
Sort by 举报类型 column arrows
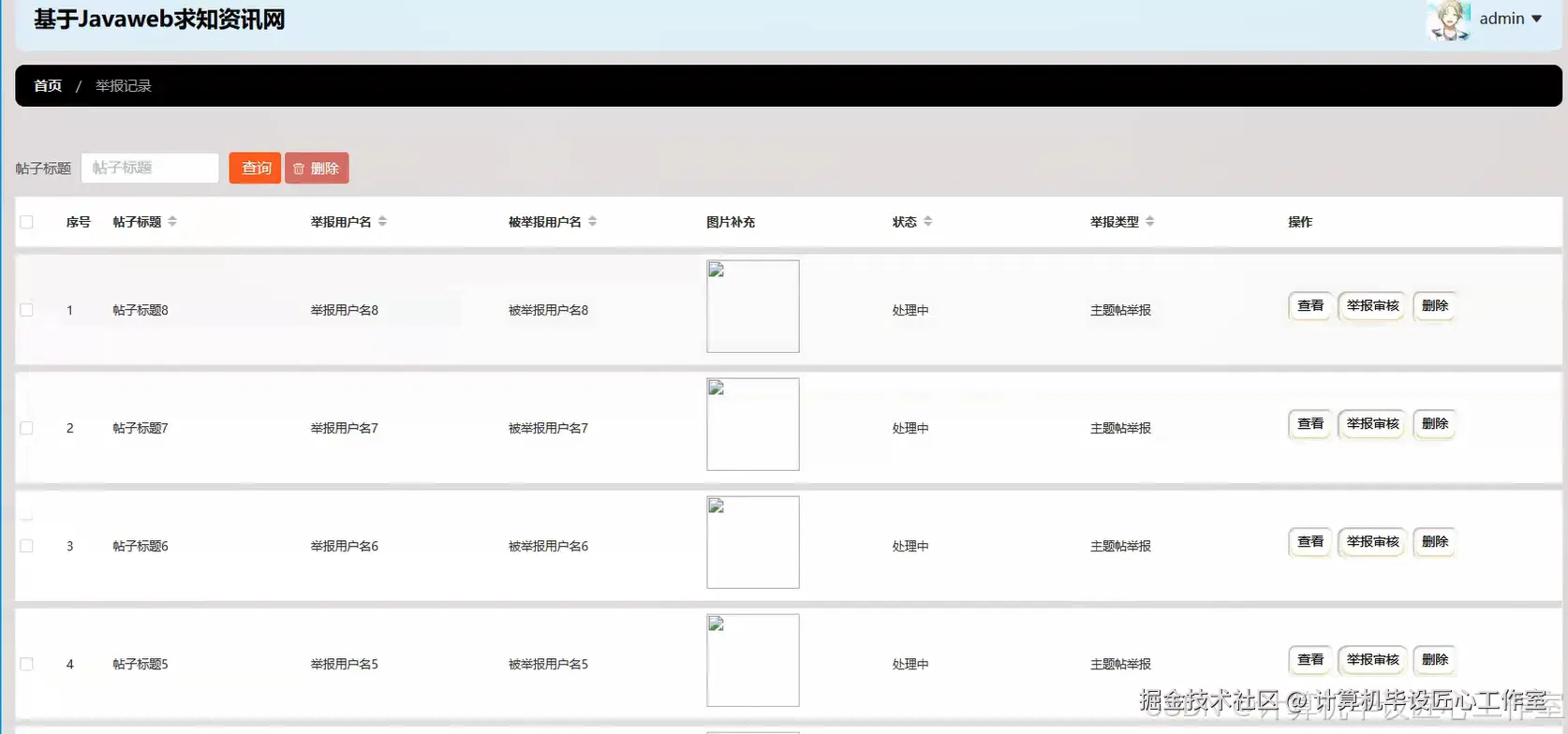click(x=1149, y=222)
